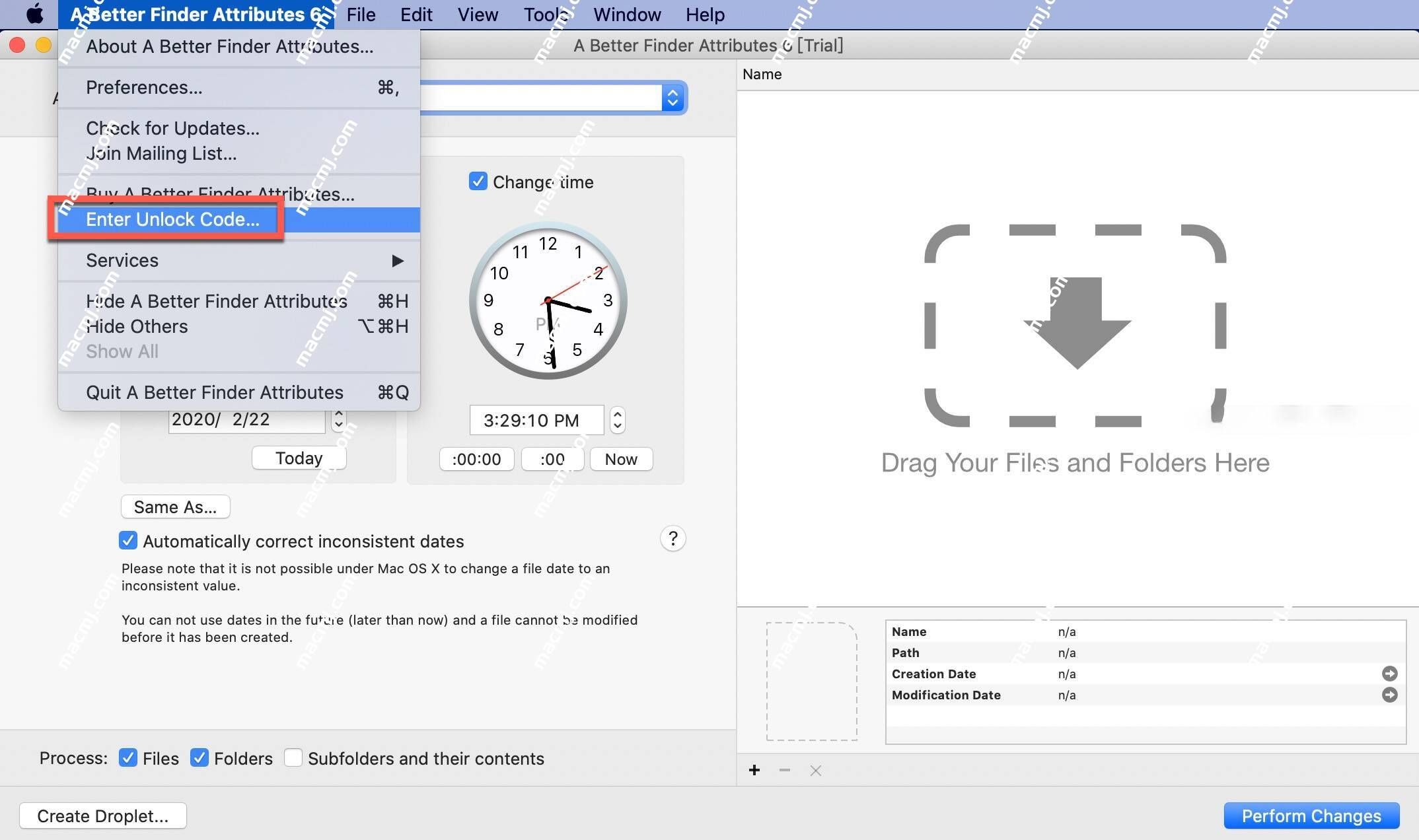Expand the Services submenu
Image resolution: width=1419 pixels, height=840 pixels.
click(x=239, y=260)
